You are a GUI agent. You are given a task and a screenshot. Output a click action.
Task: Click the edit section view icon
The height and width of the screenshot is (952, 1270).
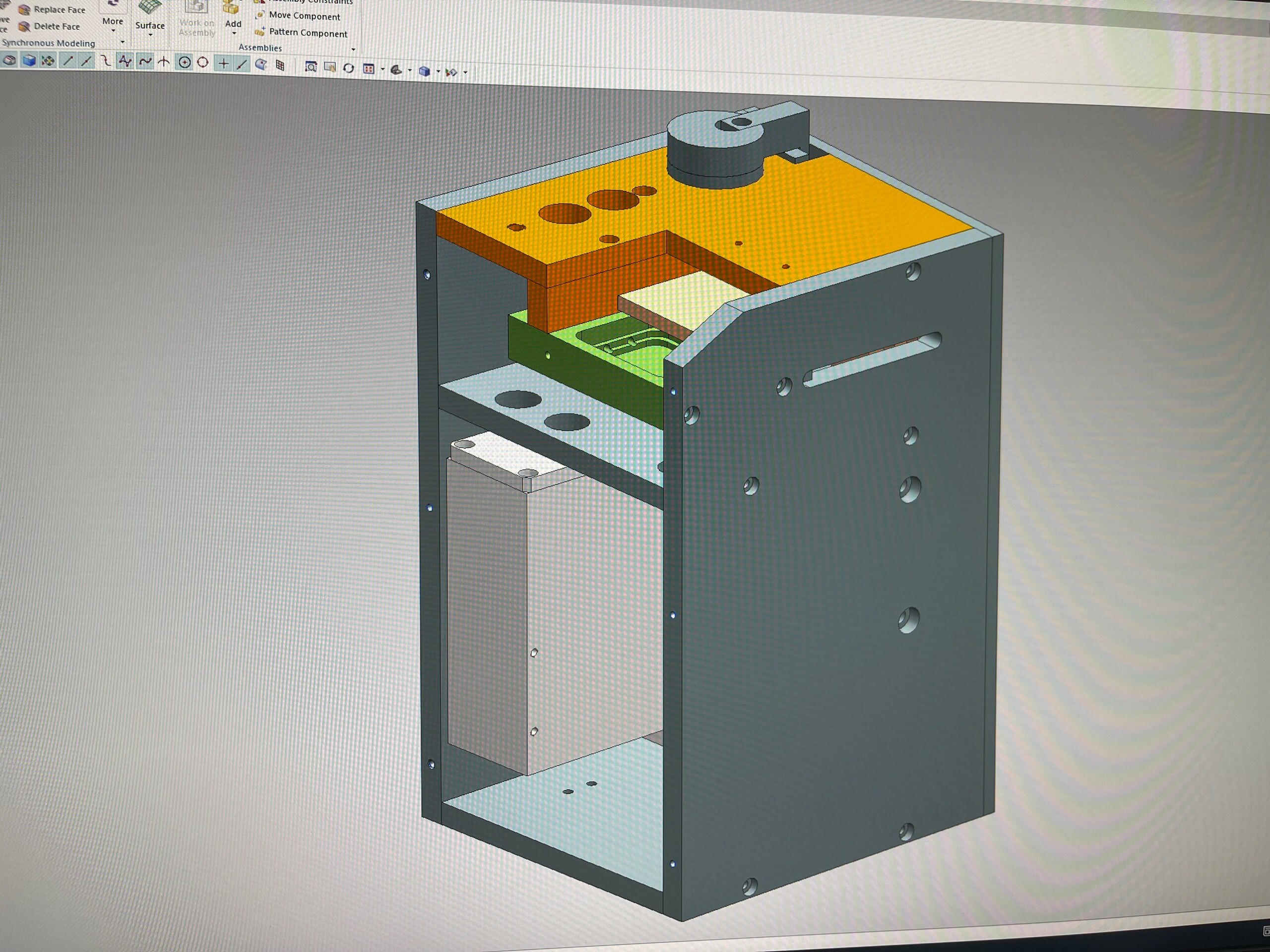point(452,72)
